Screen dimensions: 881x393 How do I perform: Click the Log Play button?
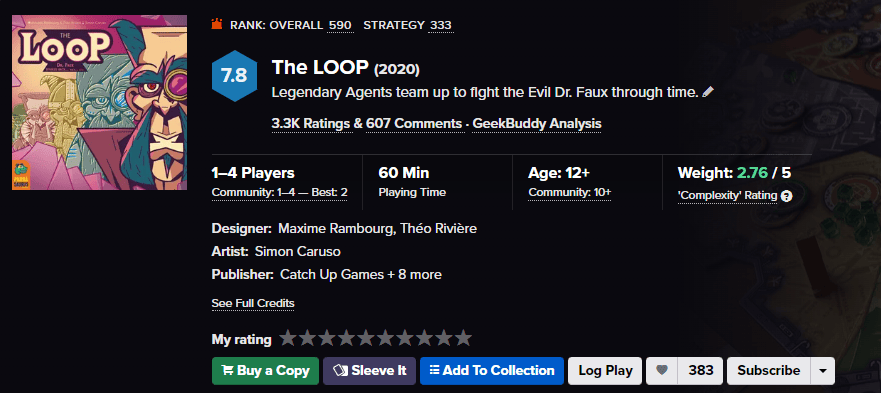(605, 371)
